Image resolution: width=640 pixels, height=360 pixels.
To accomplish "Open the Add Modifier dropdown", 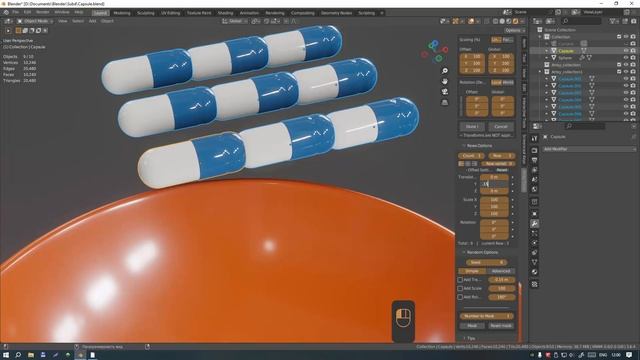I will coord(589,149).
